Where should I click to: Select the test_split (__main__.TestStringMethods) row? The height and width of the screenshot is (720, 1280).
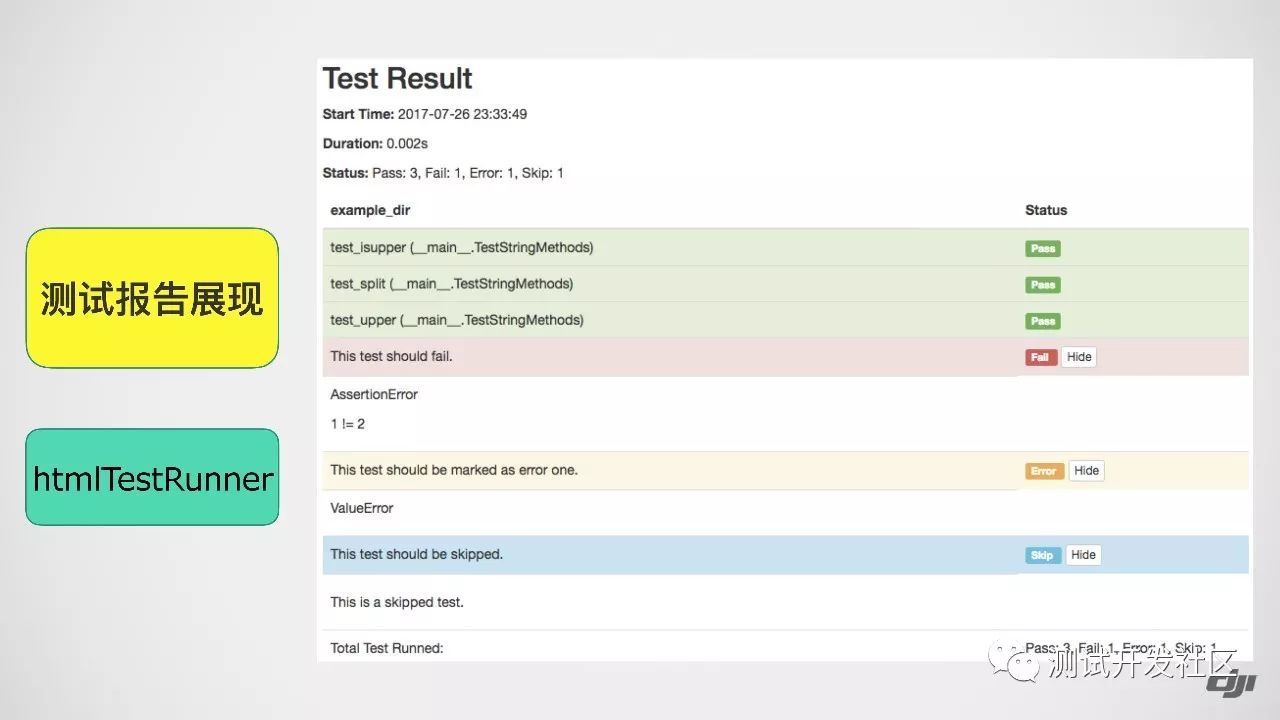coord(786,284)
